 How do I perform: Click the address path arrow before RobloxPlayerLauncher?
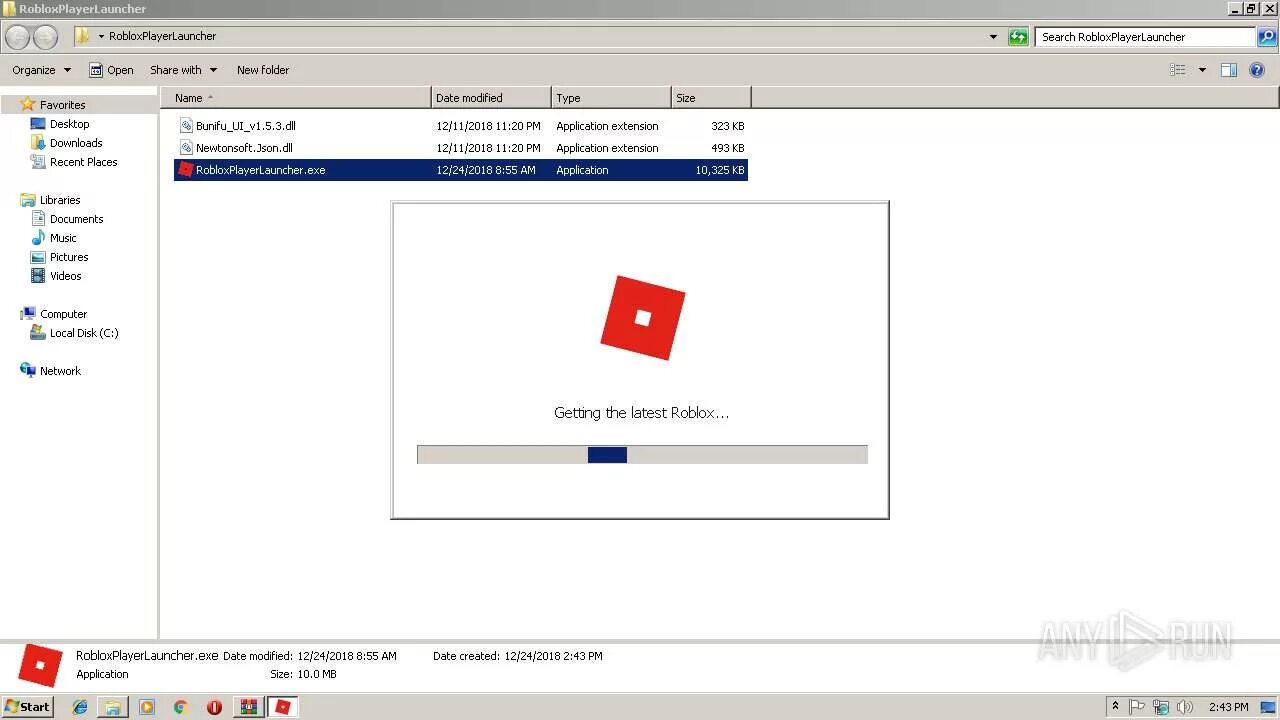click(x=101, y=37)
